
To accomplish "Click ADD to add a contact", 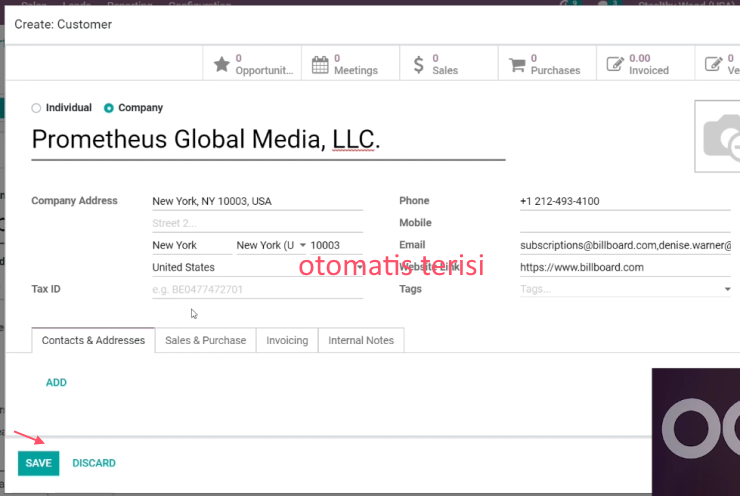I will coord(56,382).
